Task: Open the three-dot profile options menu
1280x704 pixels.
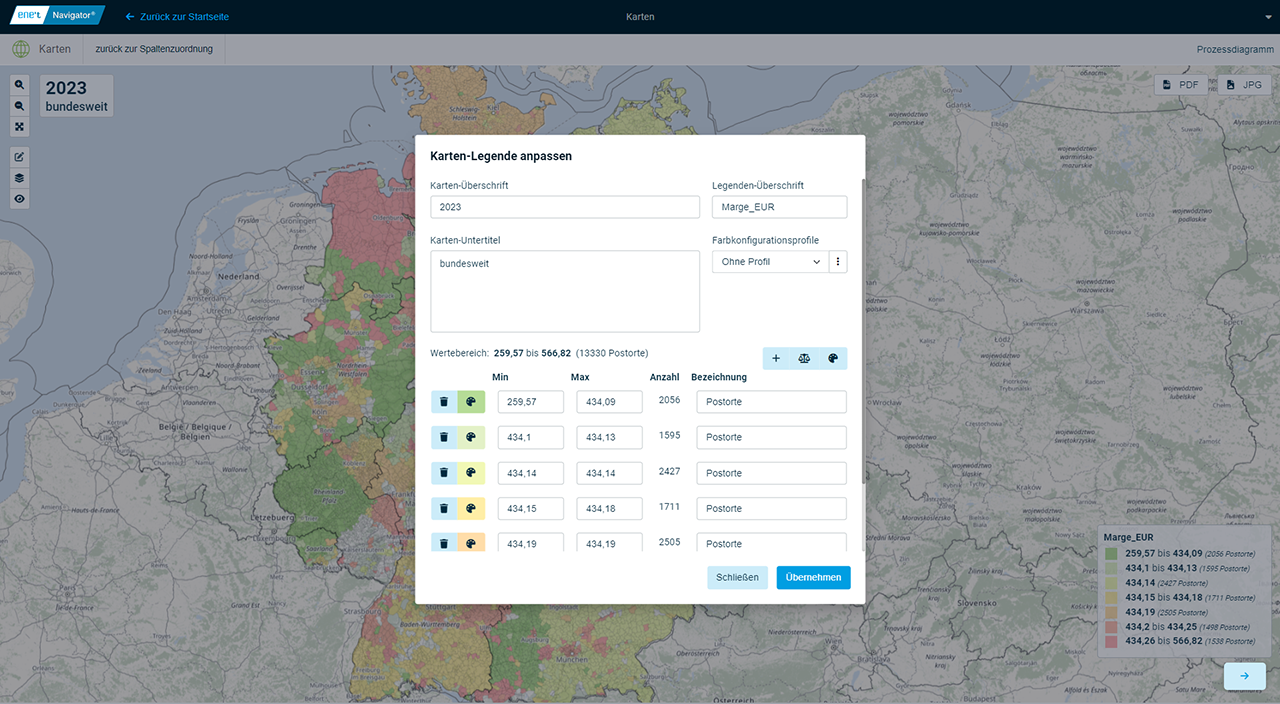Action: pos(838,262)
